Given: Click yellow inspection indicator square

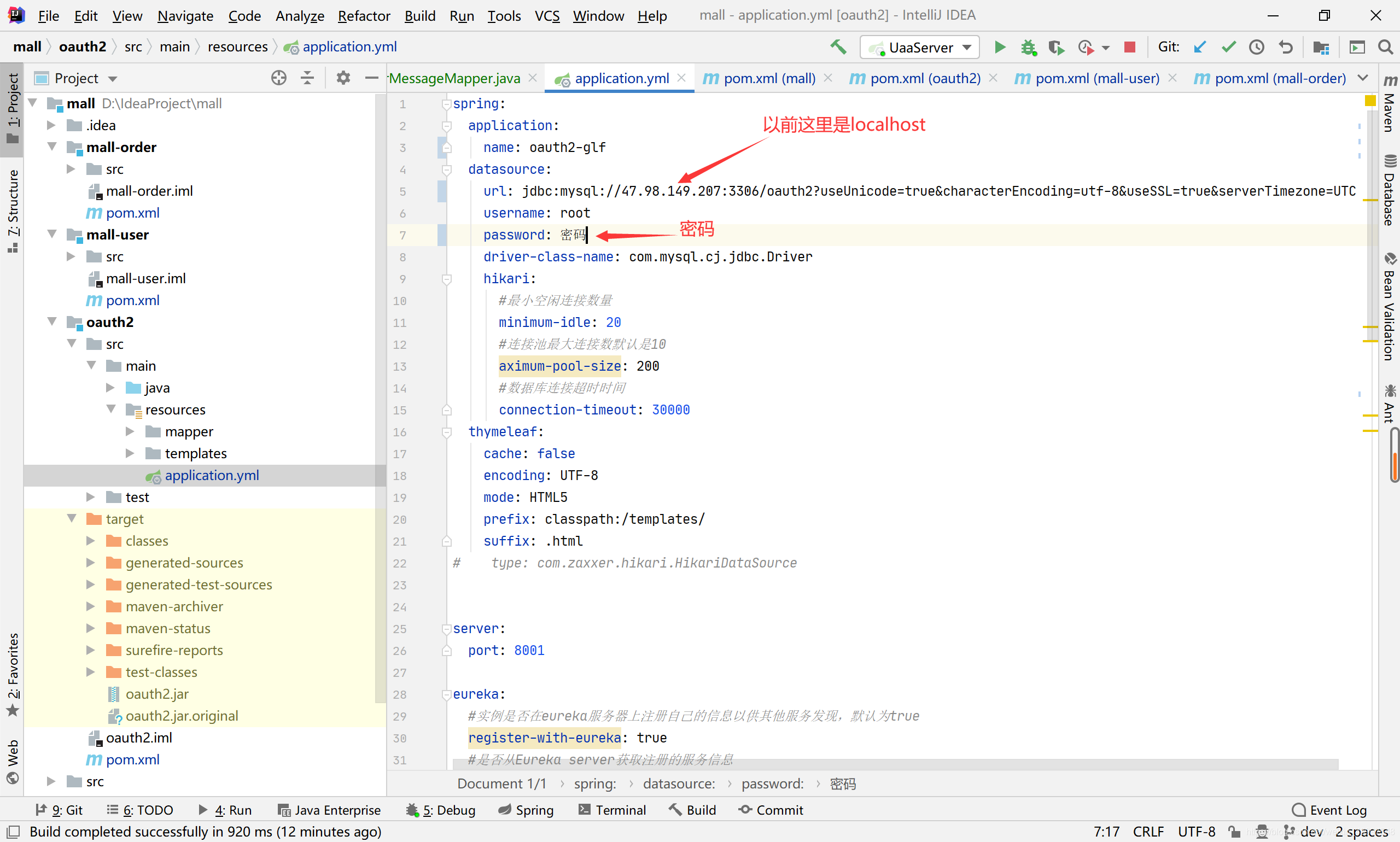Looking at the screenshot, I should (x=1369, y=101).
